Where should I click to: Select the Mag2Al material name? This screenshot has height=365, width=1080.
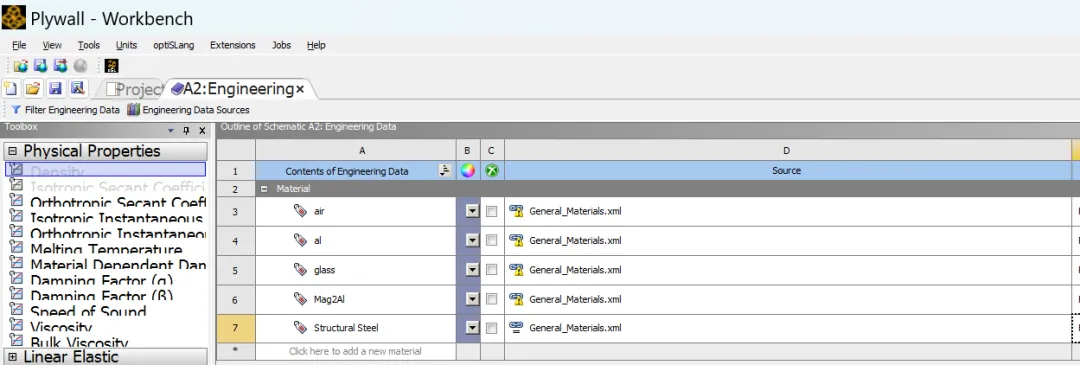point(329,299)
